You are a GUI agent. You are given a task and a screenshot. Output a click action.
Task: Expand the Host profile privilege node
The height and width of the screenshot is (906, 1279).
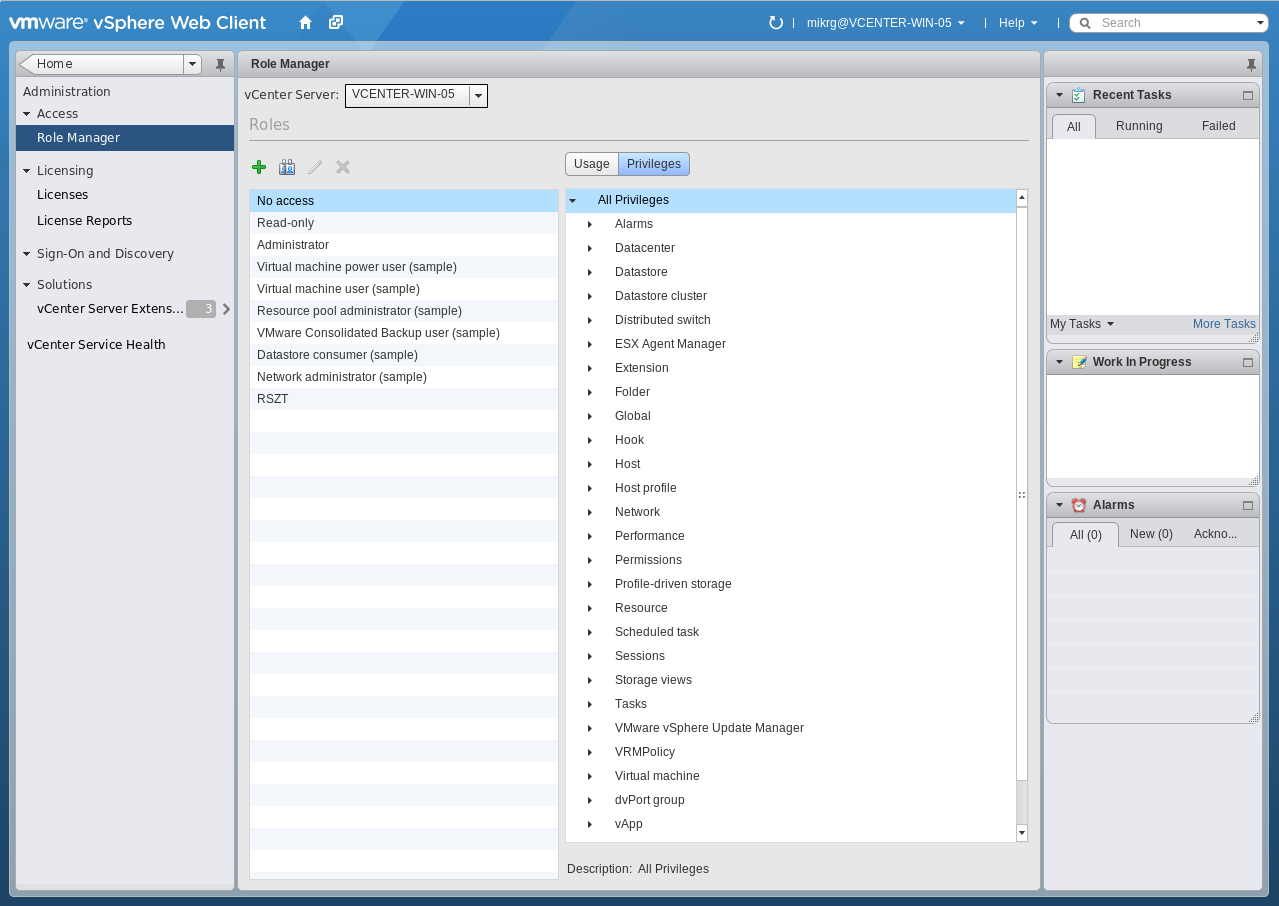click(x=590, y=488)
